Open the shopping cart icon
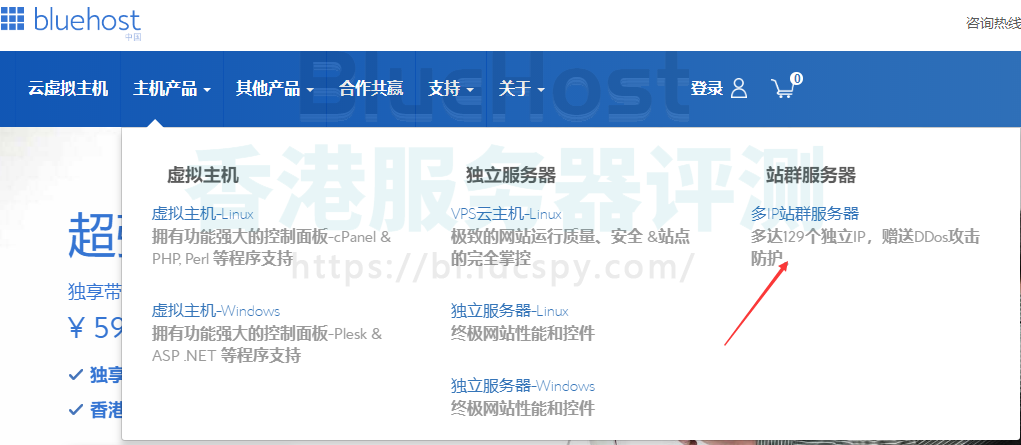This screenshot has width=1021, height=445. pyautogui.click(x=783, y=89)
